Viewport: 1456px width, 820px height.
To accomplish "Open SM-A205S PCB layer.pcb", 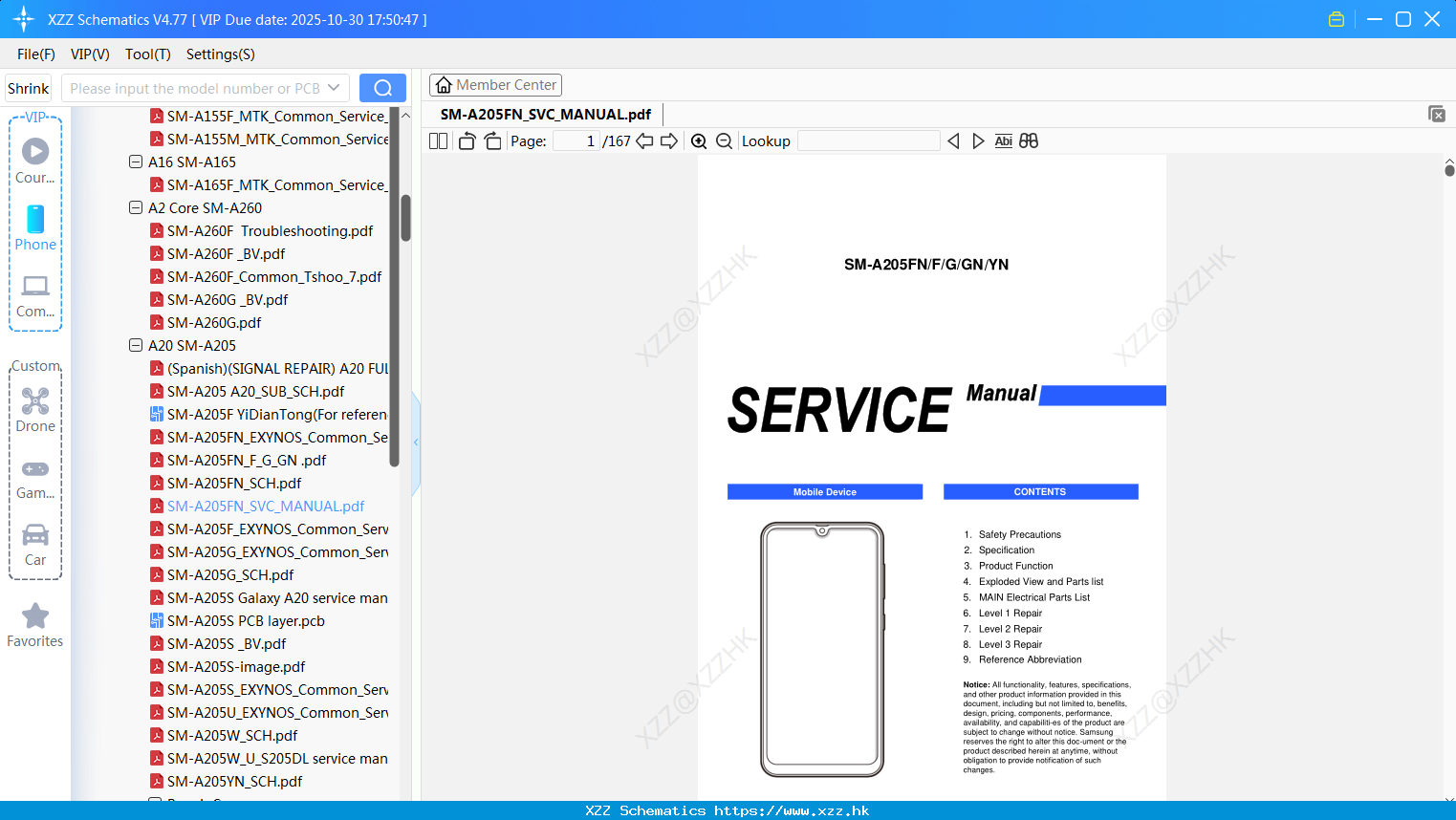I will pos(246,620).
